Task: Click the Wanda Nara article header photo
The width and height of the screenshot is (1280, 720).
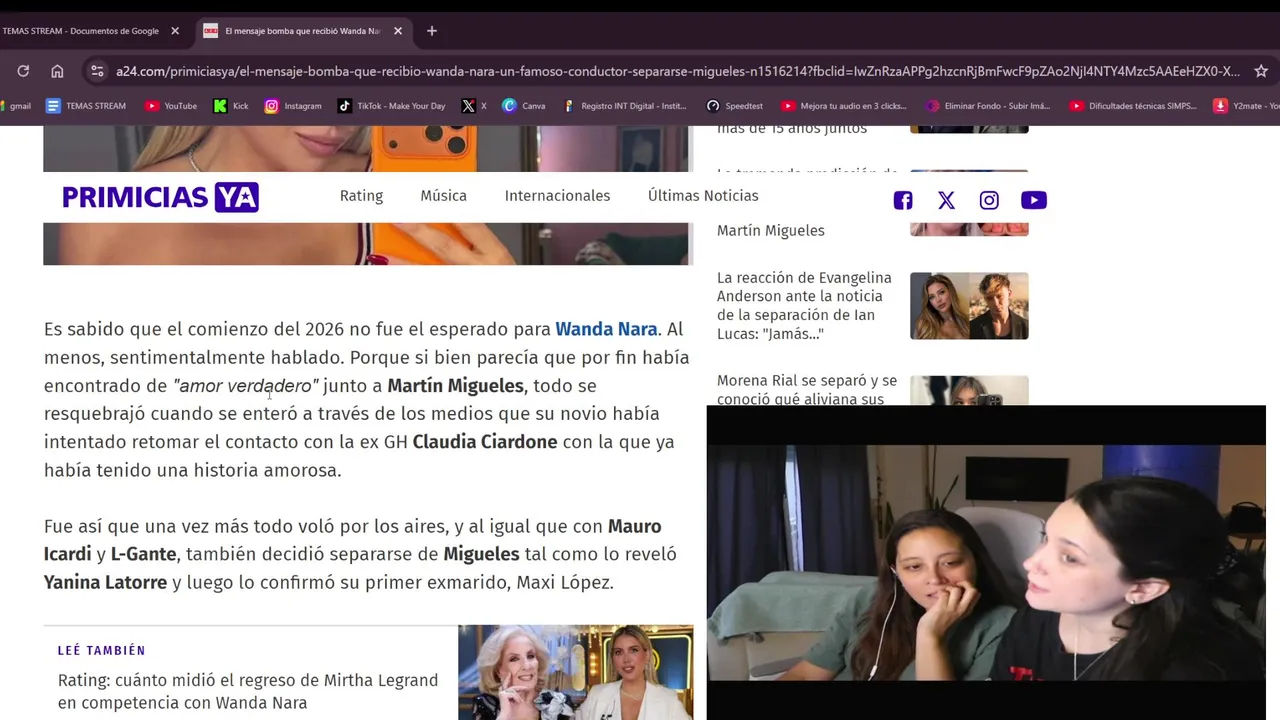Action: pyautogui.click(x=368, y=245)
